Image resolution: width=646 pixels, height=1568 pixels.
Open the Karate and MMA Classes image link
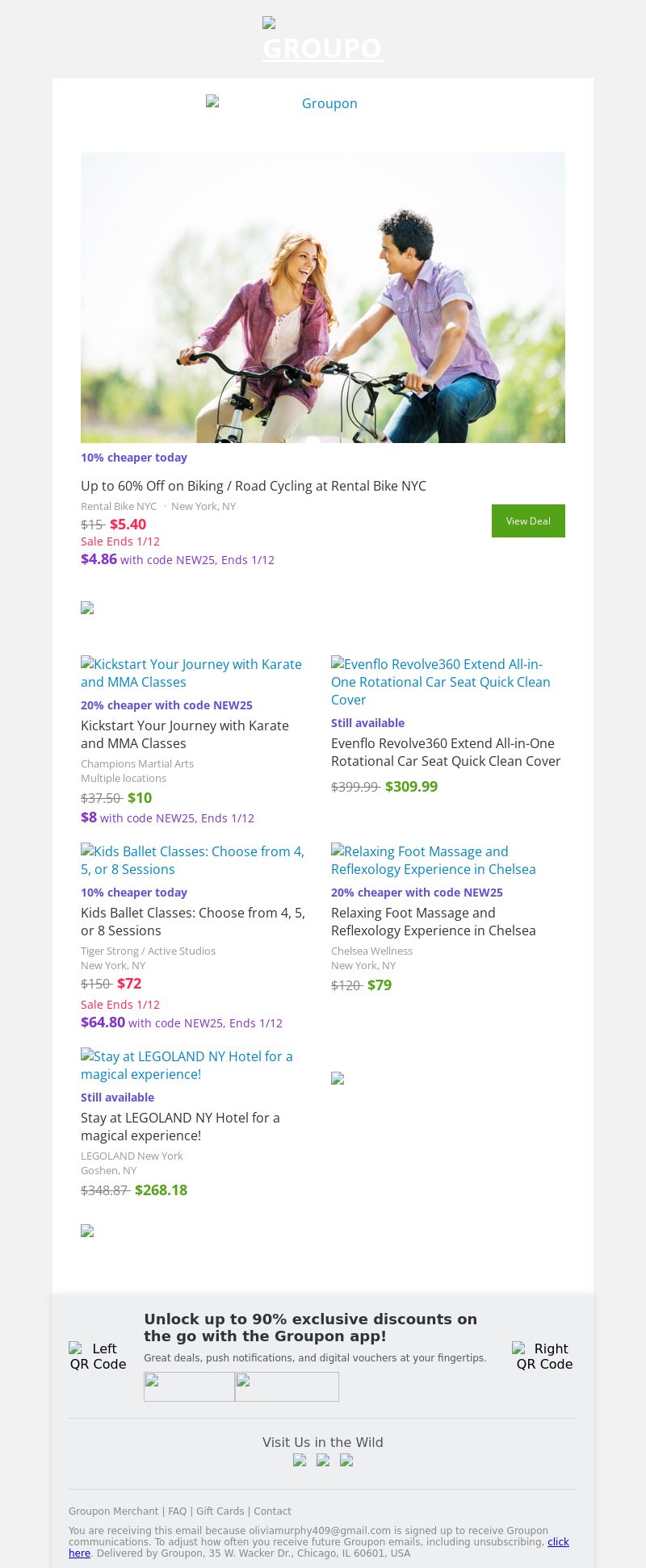click(x=191, y=673)
